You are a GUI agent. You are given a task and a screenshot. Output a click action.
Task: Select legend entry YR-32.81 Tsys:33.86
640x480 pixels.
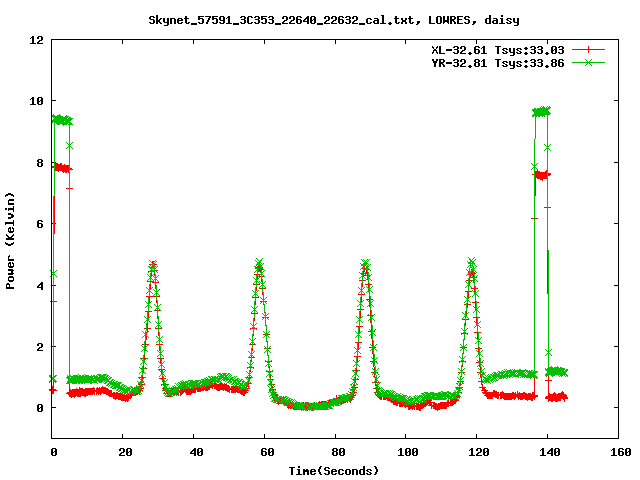[x=498, y=63]
